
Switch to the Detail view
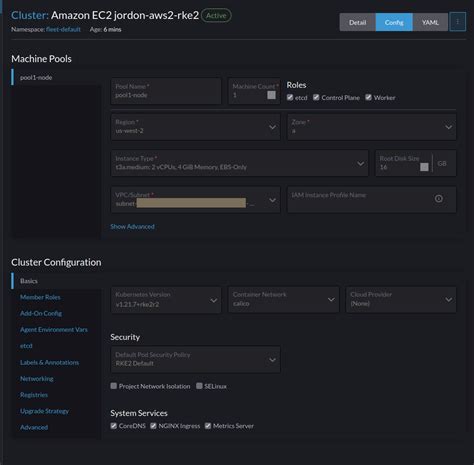pos(357,22)
